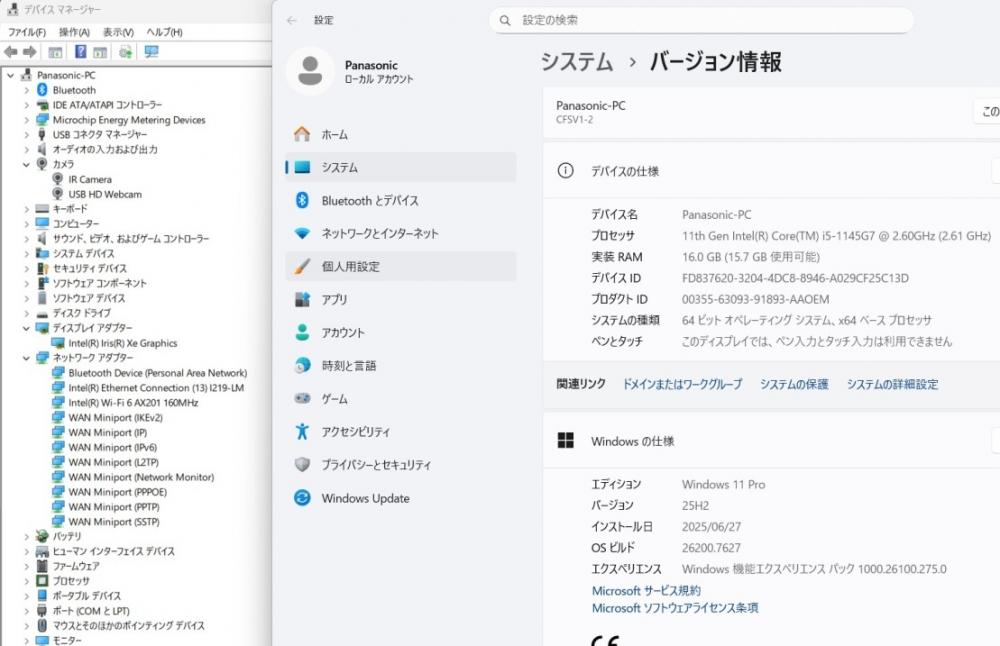Select the USB コネクタ マネージャー category
Screen dimensions: 1000x646
tap(100, 135)
